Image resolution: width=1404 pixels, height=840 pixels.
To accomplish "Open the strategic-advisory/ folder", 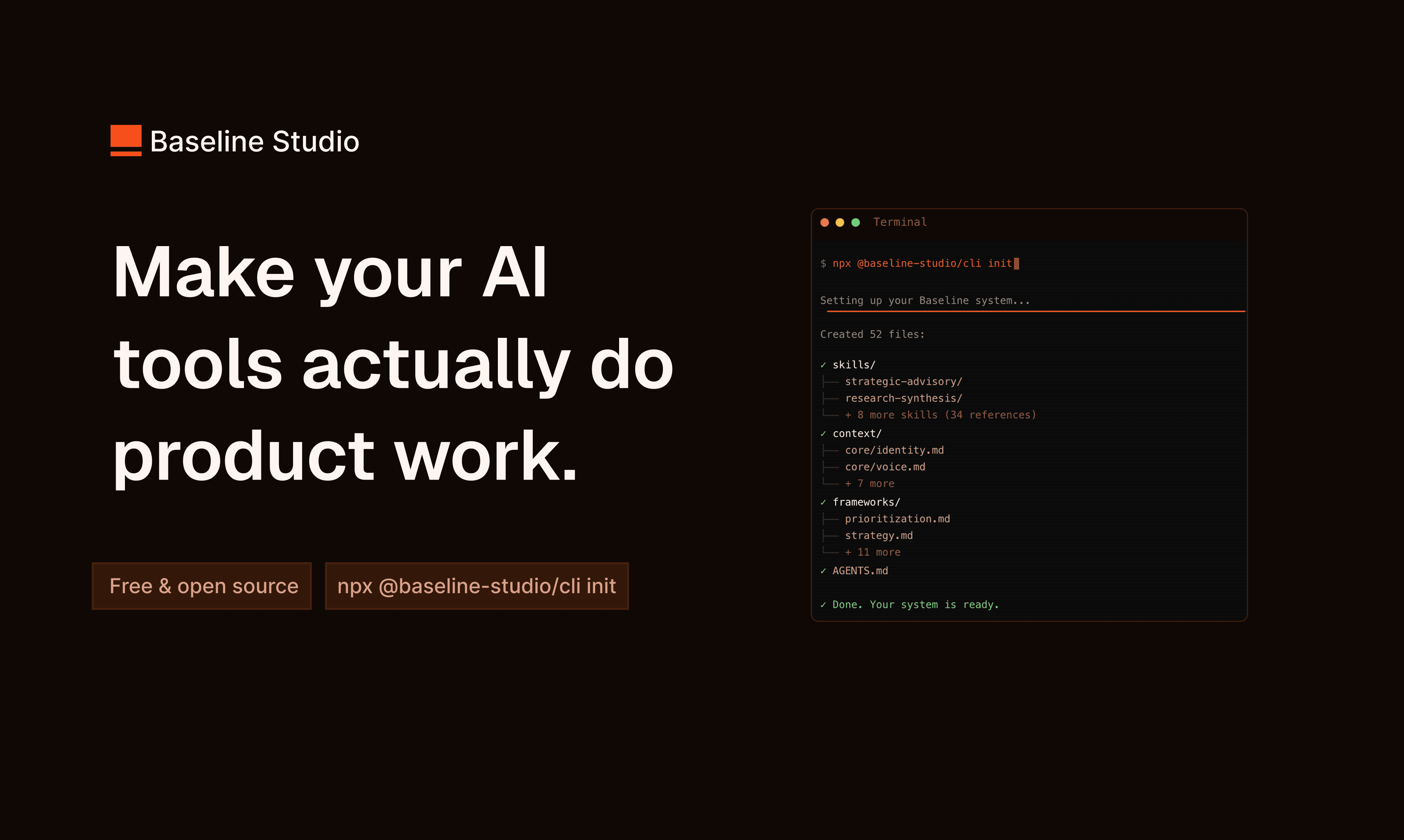I will 904,382.
